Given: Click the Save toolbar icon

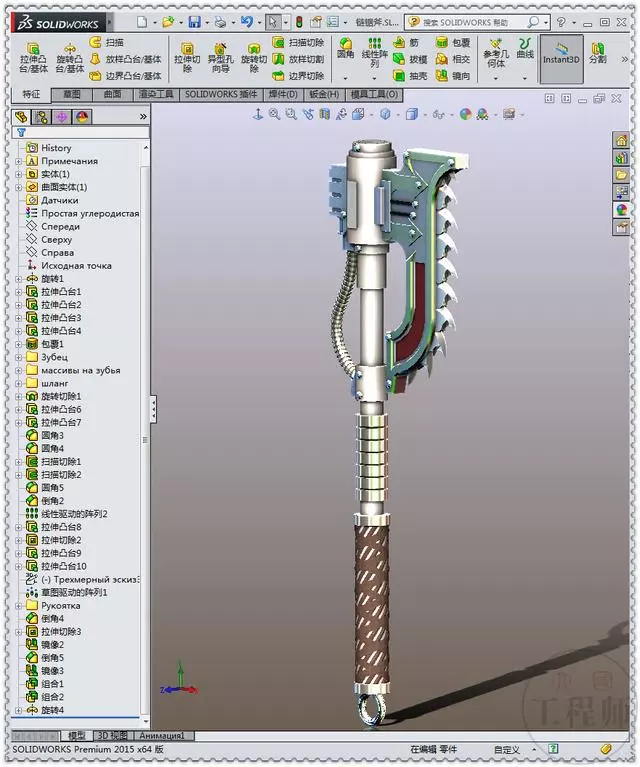Looking at the screenshot, I should [x=194, y=22].
